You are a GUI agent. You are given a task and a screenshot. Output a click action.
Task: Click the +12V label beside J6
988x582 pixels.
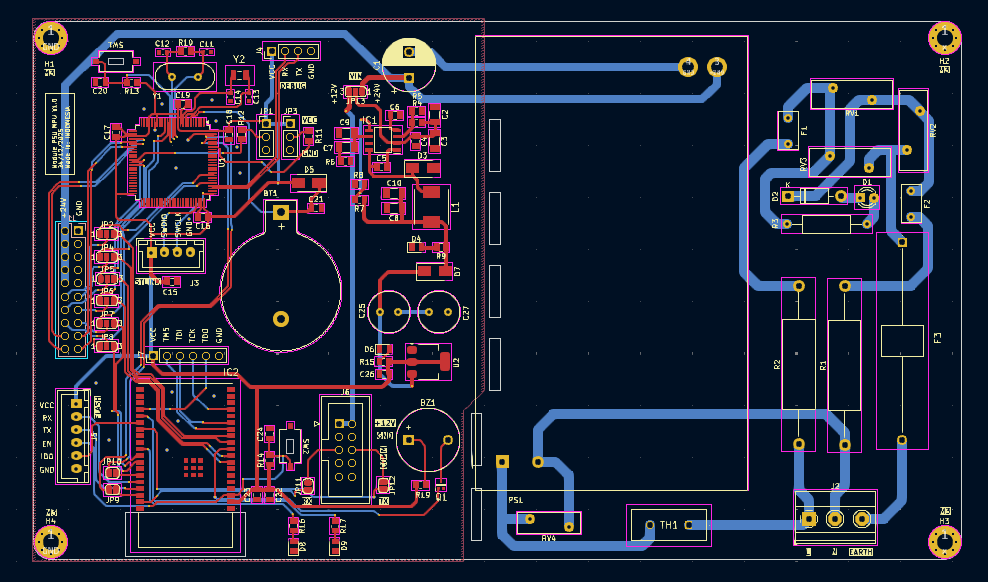coord(385,423)
